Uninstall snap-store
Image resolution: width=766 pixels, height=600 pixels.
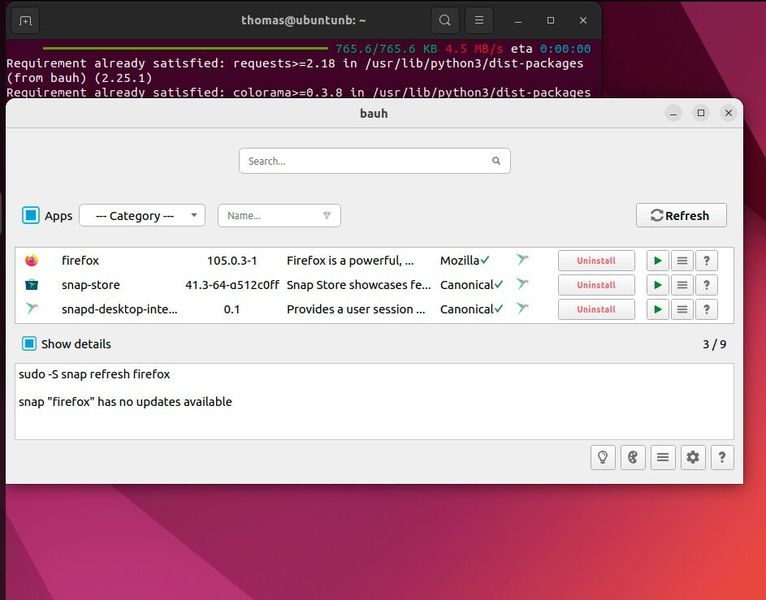tap(596, 285)
